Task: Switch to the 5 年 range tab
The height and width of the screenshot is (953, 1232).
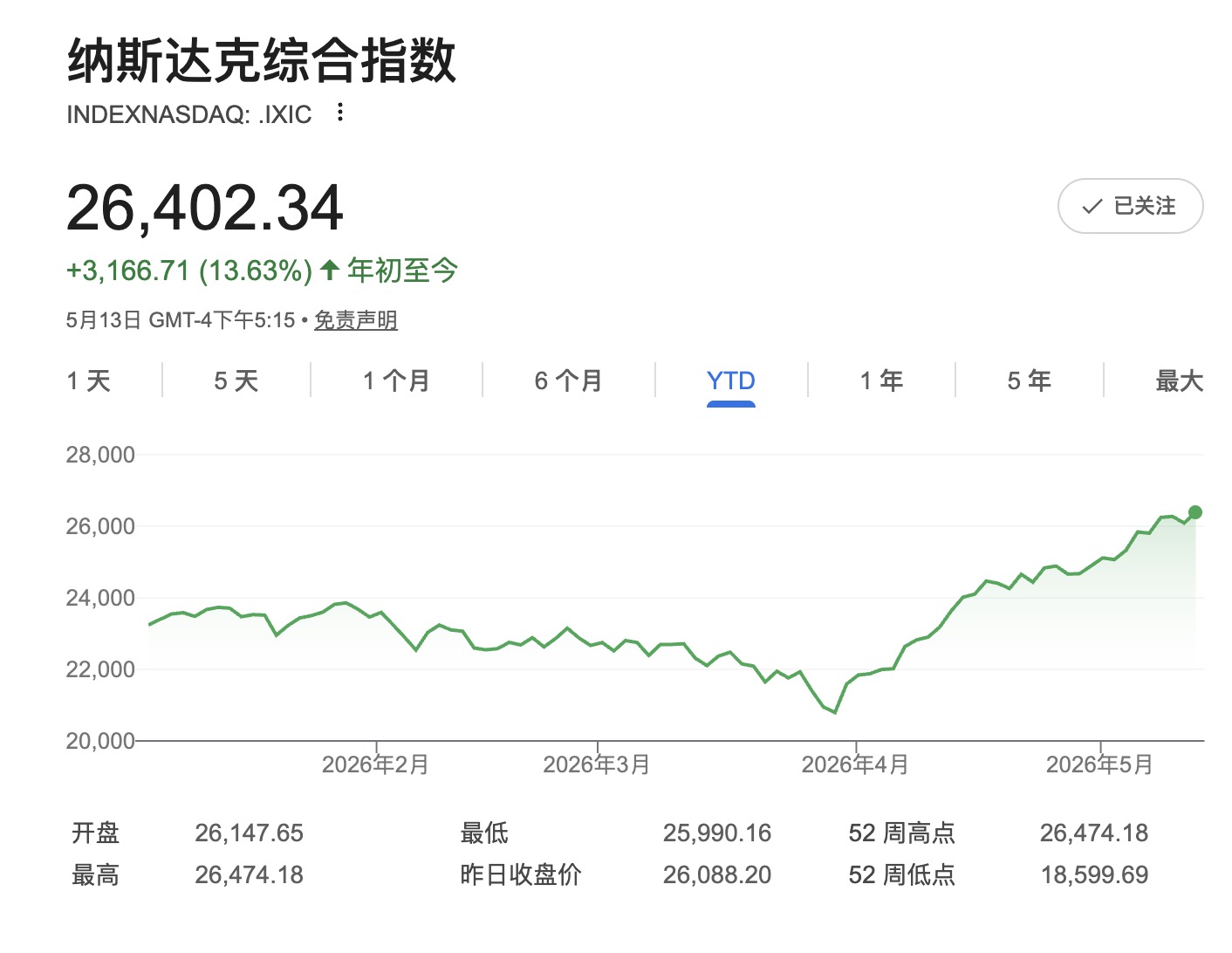Action: (1030, 381)
